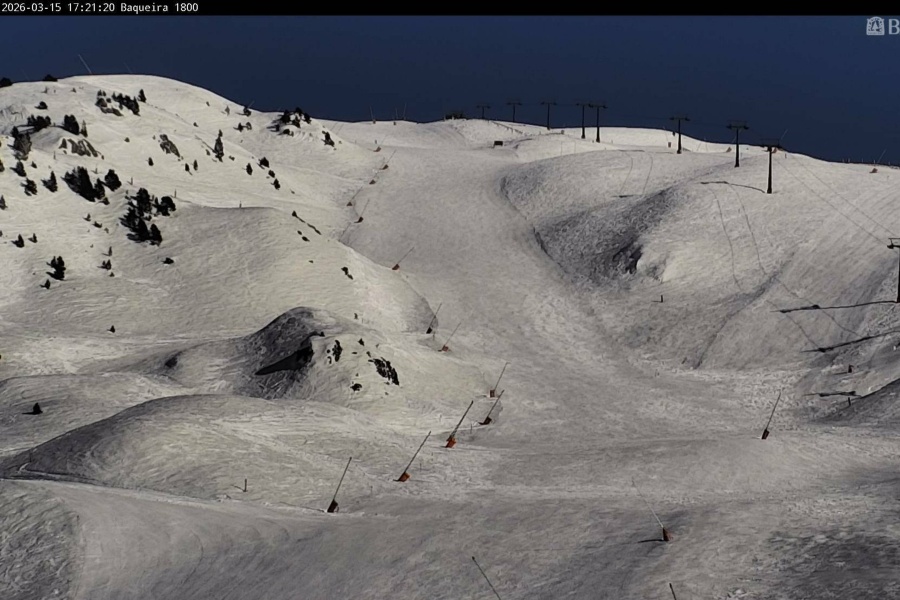Click the small dark hut on the ridge
This screenshot has width=900, height=600.
tap(498, 143)
